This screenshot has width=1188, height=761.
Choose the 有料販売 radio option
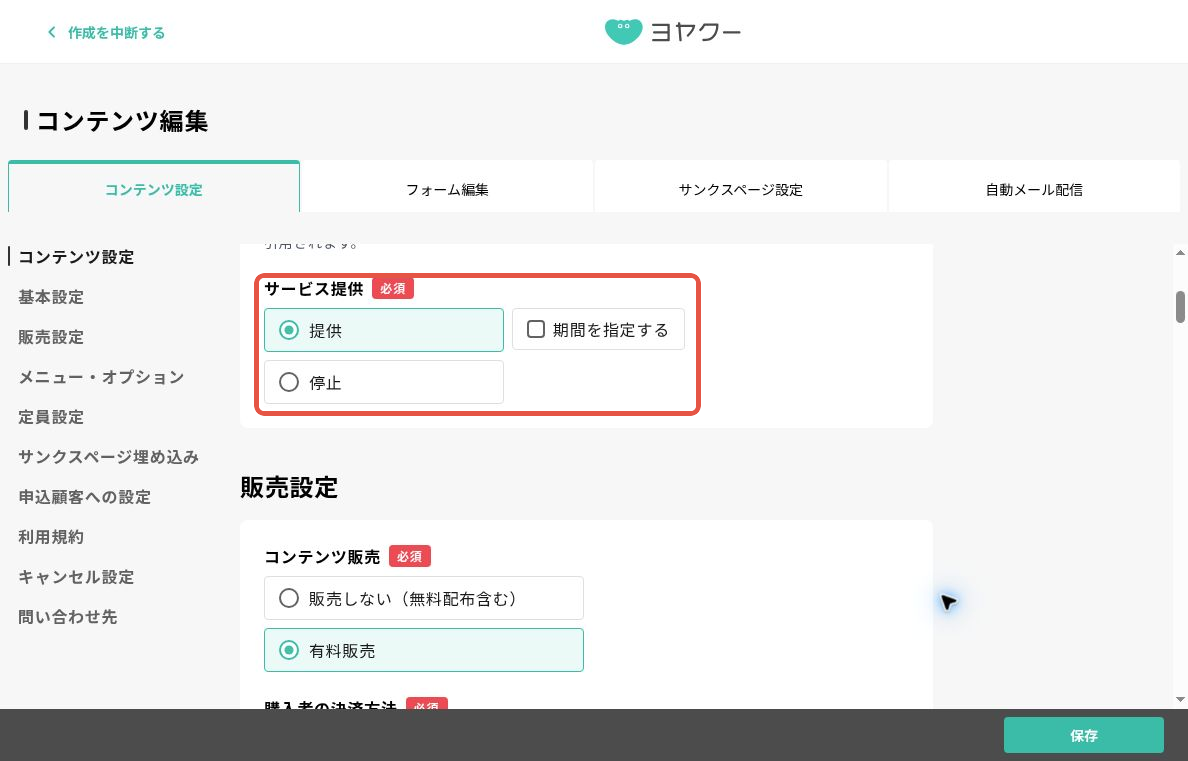pos(424,650)
